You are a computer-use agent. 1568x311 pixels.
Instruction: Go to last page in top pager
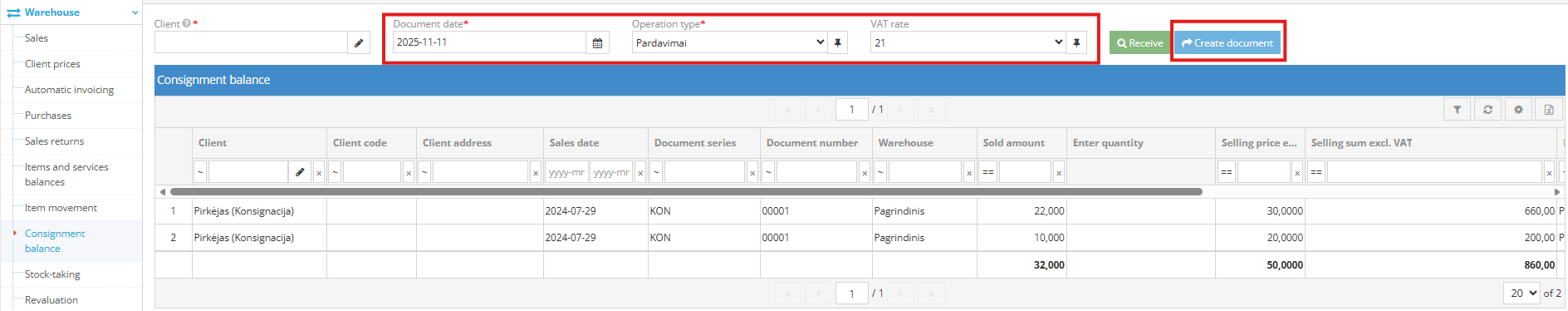pyautogui.click(x=931, y=109)
